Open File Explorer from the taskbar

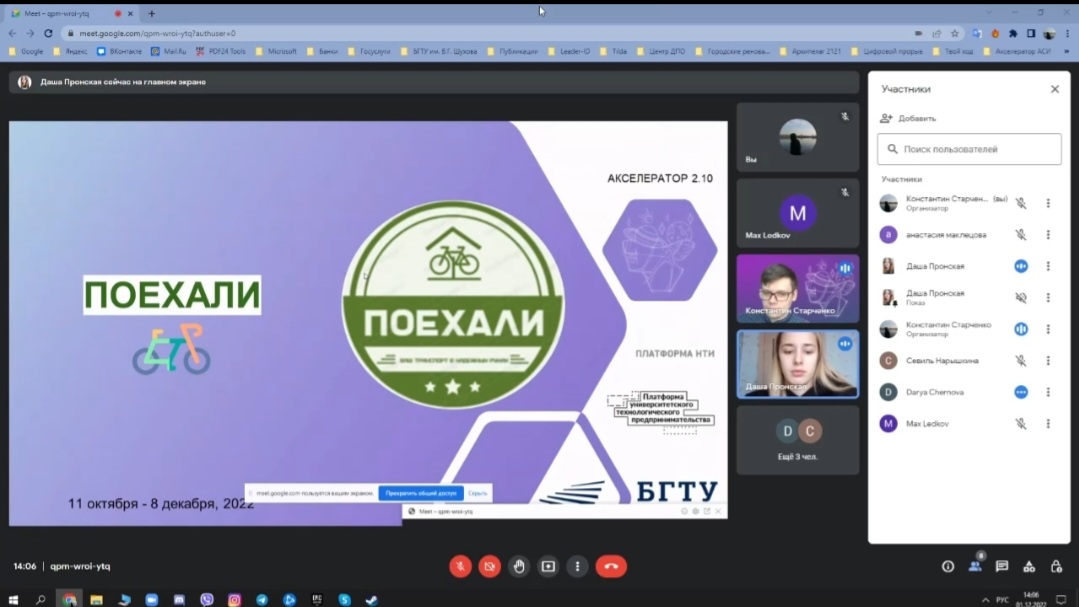tap(96, 599)
